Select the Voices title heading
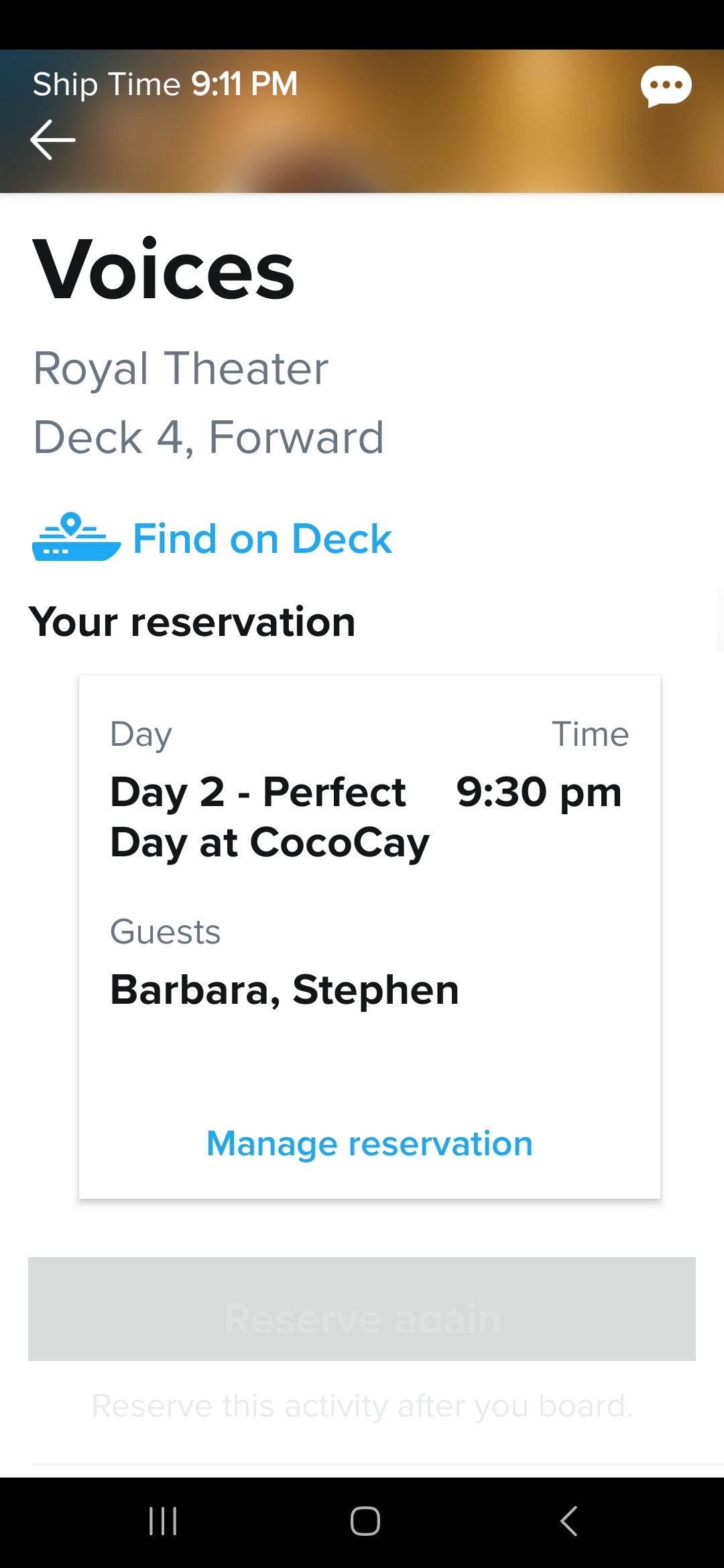Screen dimensions: 724x1568 pos(164,269)
